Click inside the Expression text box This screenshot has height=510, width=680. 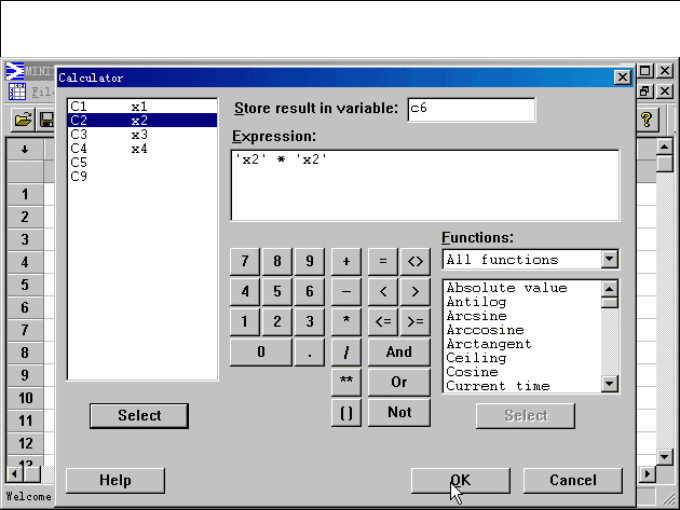pyautogui.click(x=425, y=185)
